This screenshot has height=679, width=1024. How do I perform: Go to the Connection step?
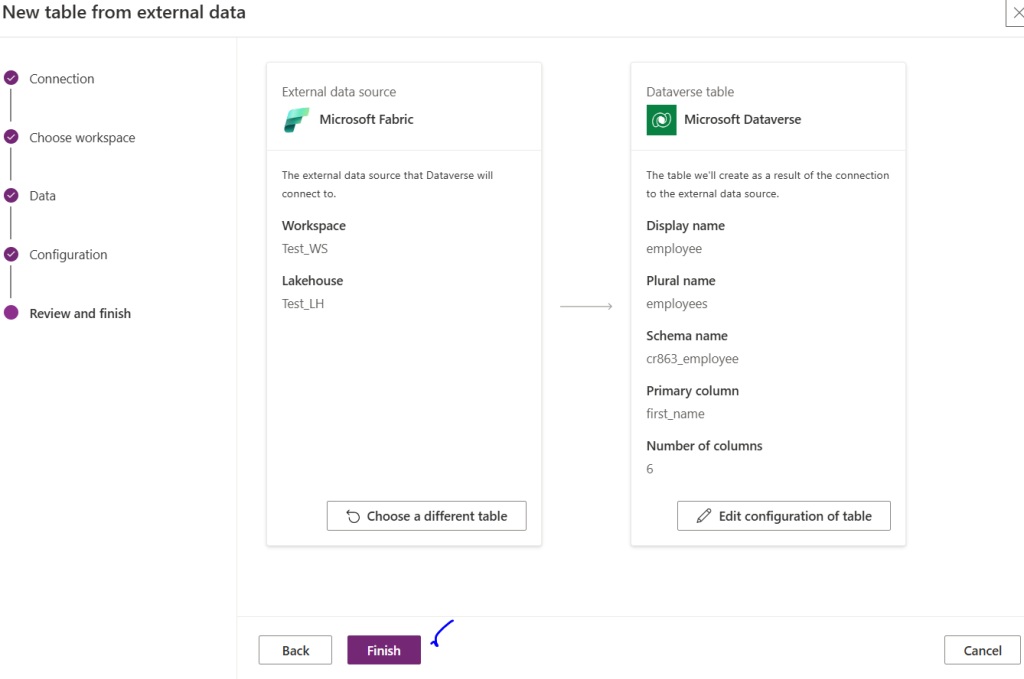pos(62,79)
